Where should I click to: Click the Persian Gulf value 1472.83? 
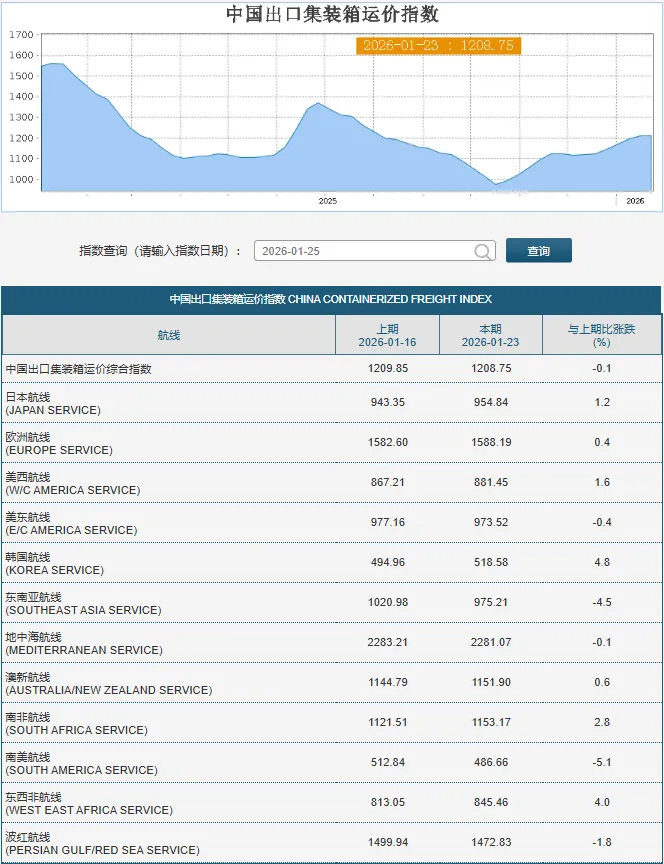pyautogui.click(x=491, y=843)
